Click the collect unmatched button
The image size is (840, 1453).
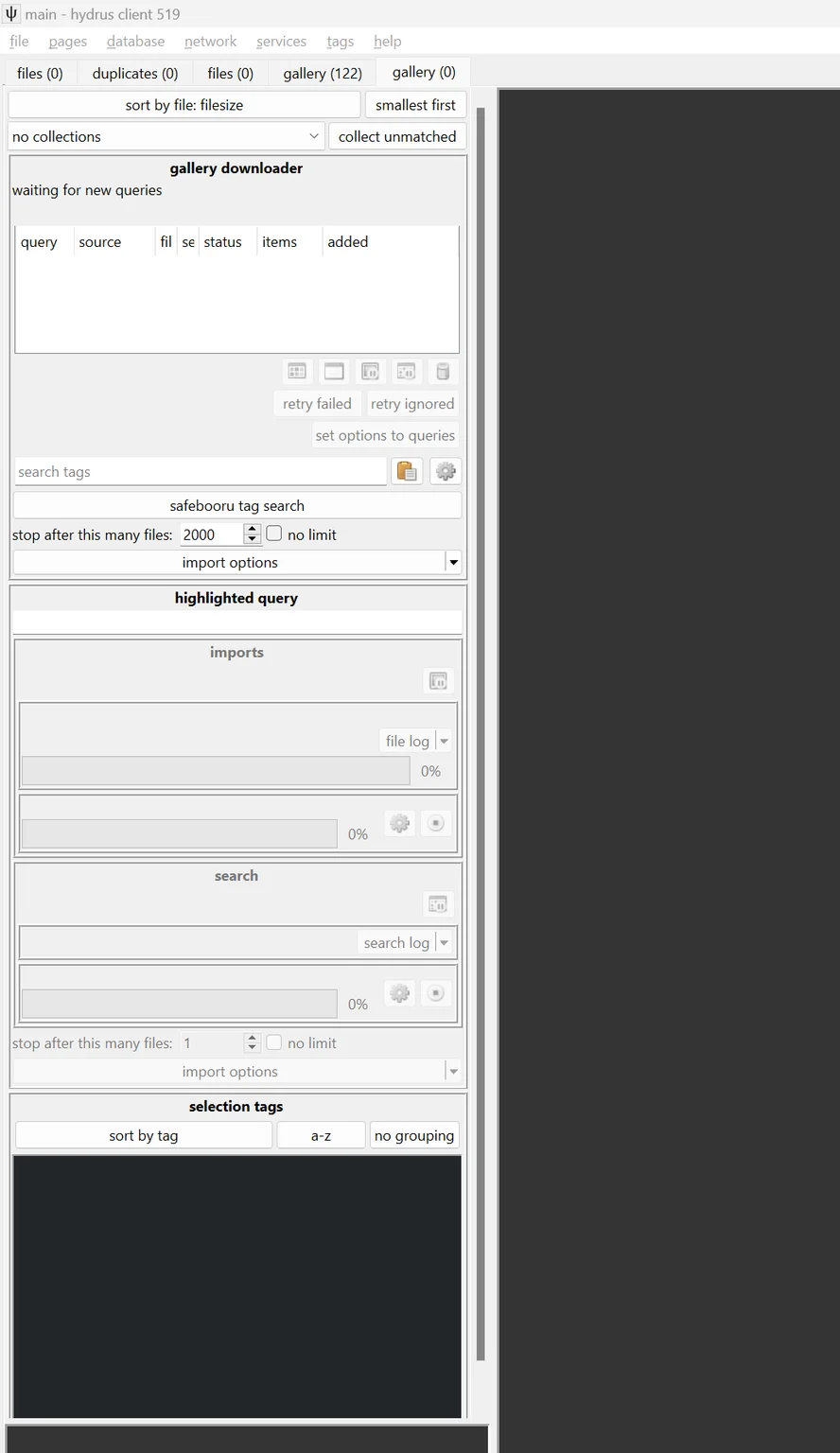pos(397,136)
